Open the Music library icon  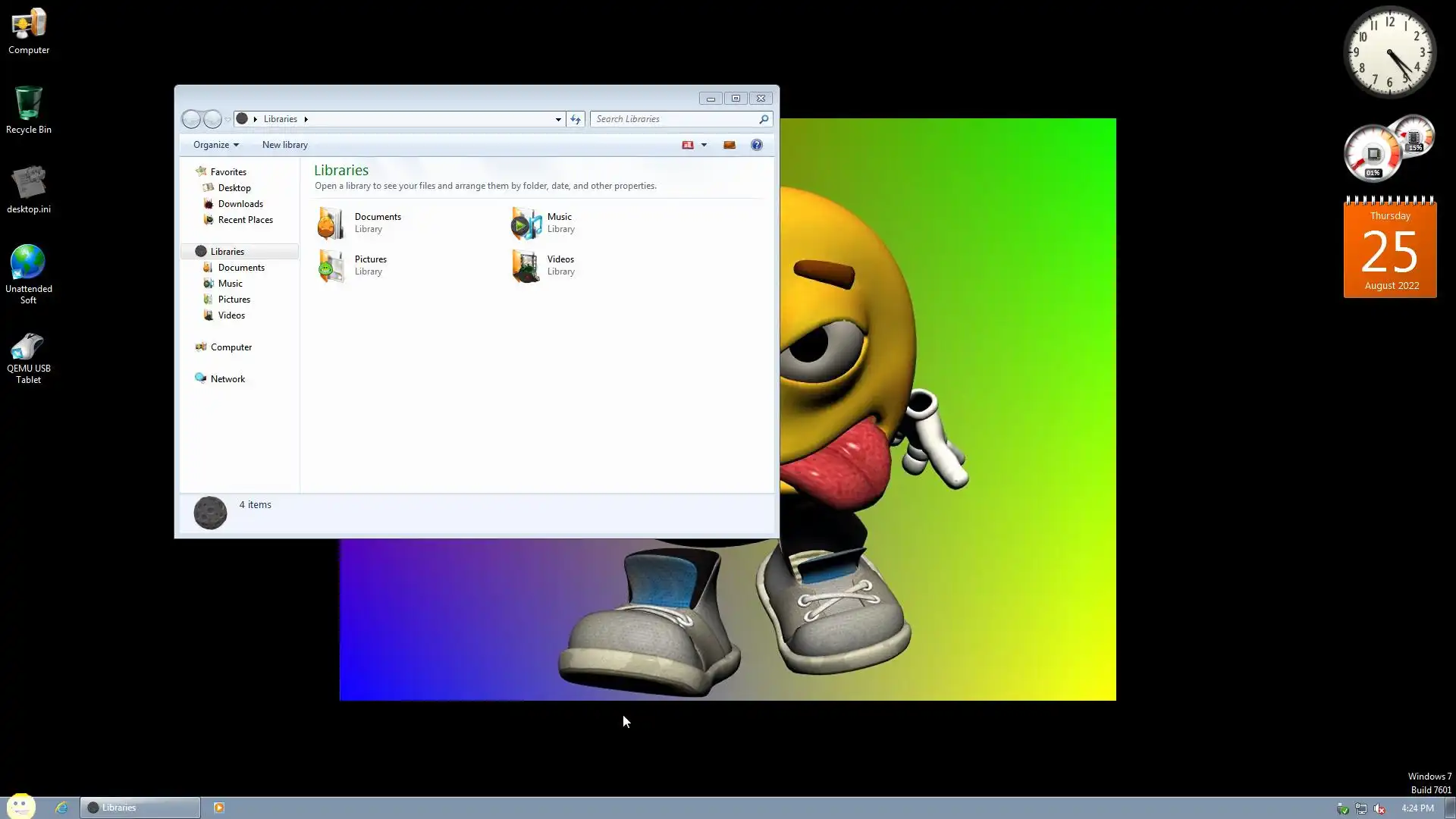pyautogui.click(x=526, y=223)
